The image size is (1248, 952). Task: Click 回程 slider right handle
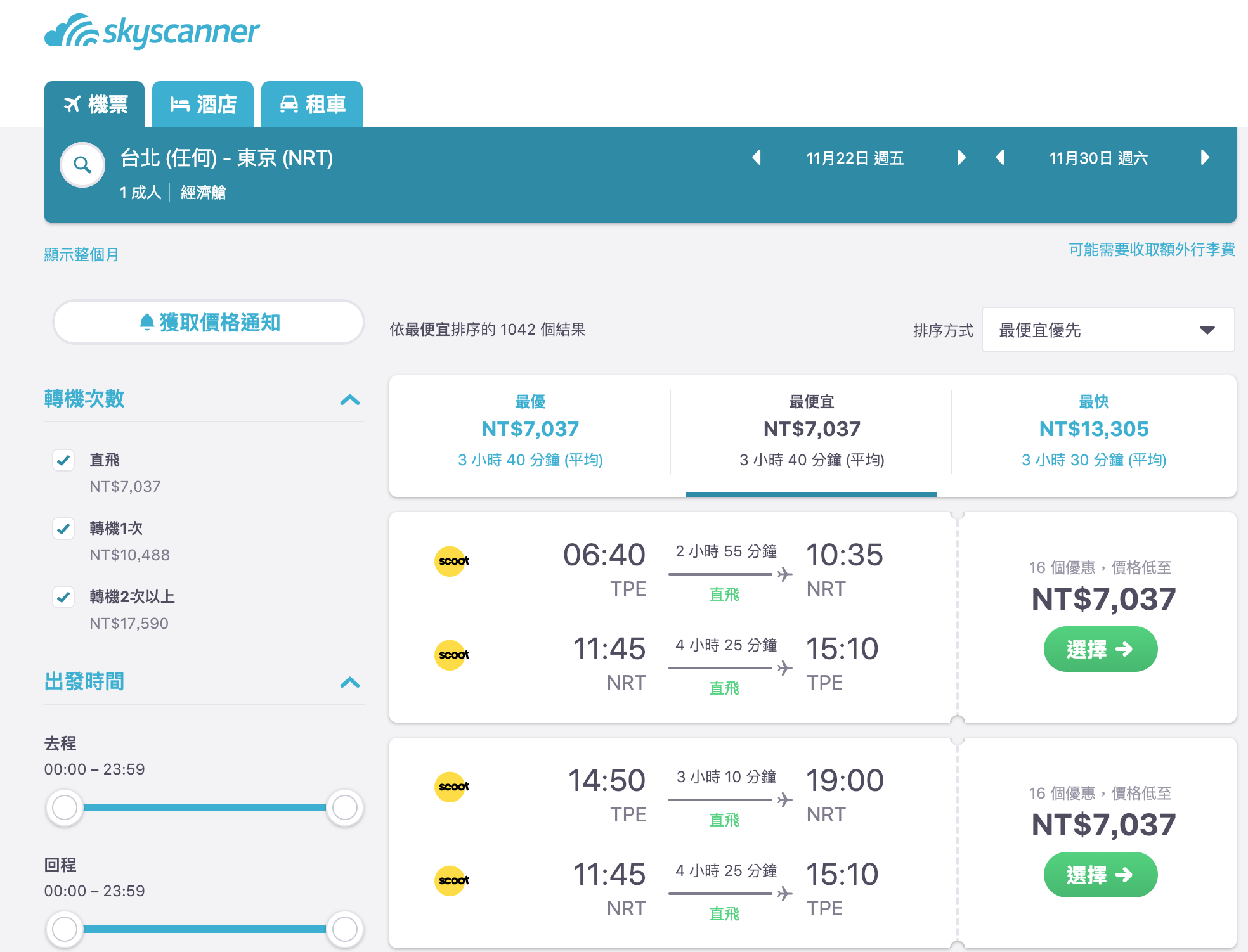pos(344,929)
